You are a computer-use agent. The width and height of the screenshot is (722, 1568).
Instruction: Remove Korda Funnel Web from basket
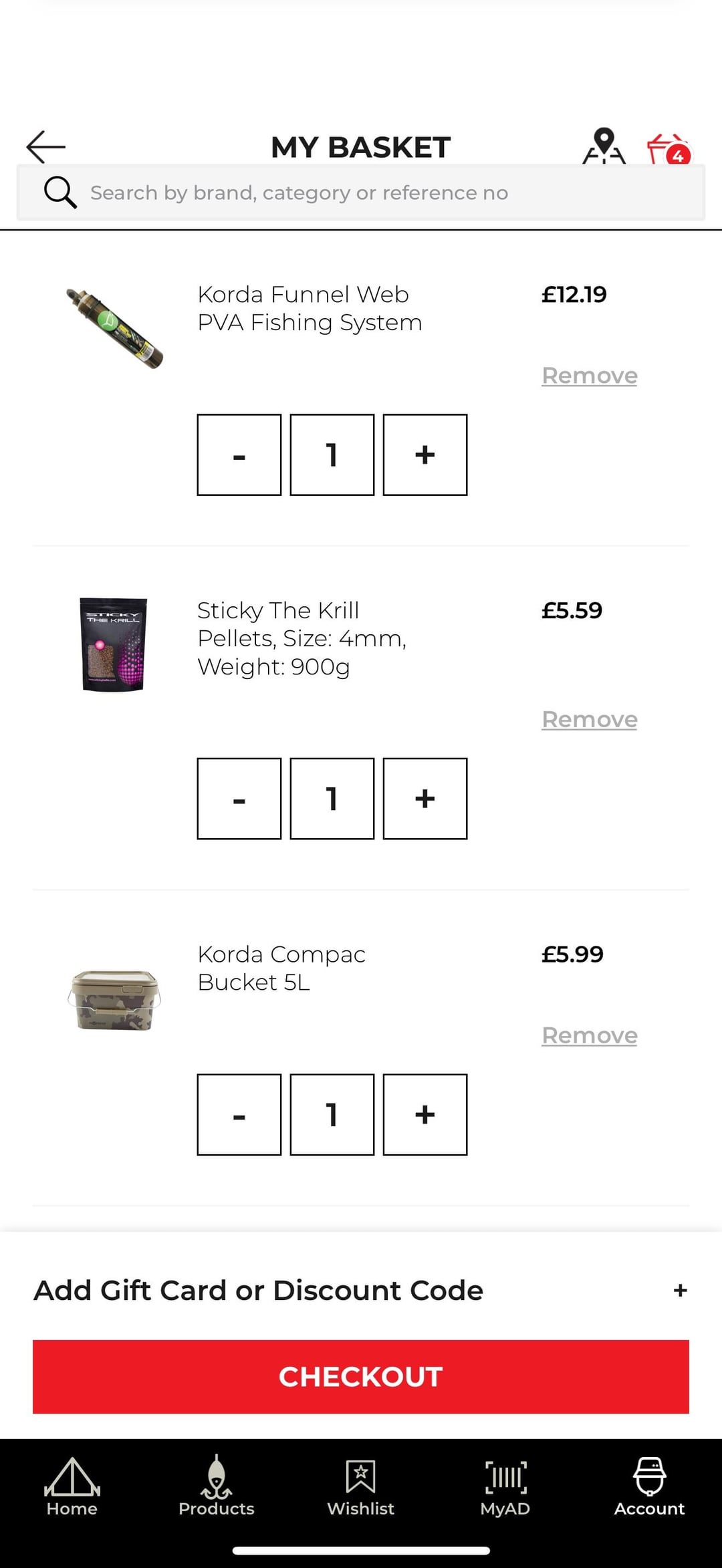point(589,376)
